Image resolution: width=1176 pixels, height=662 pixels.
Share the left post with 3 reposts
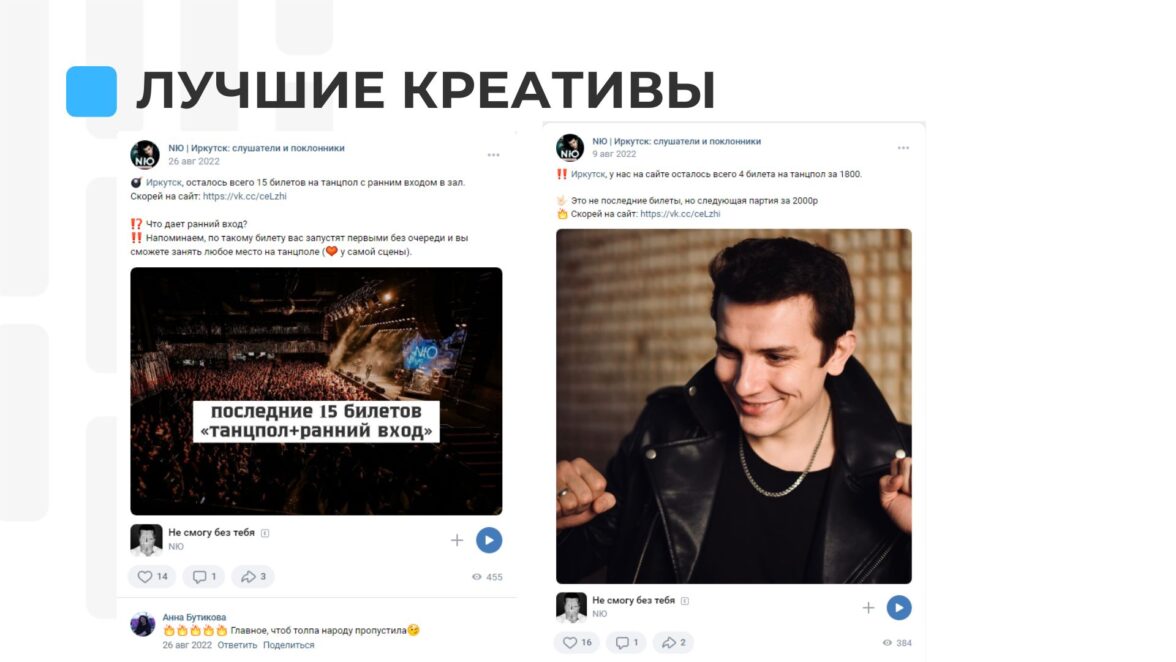254,577
